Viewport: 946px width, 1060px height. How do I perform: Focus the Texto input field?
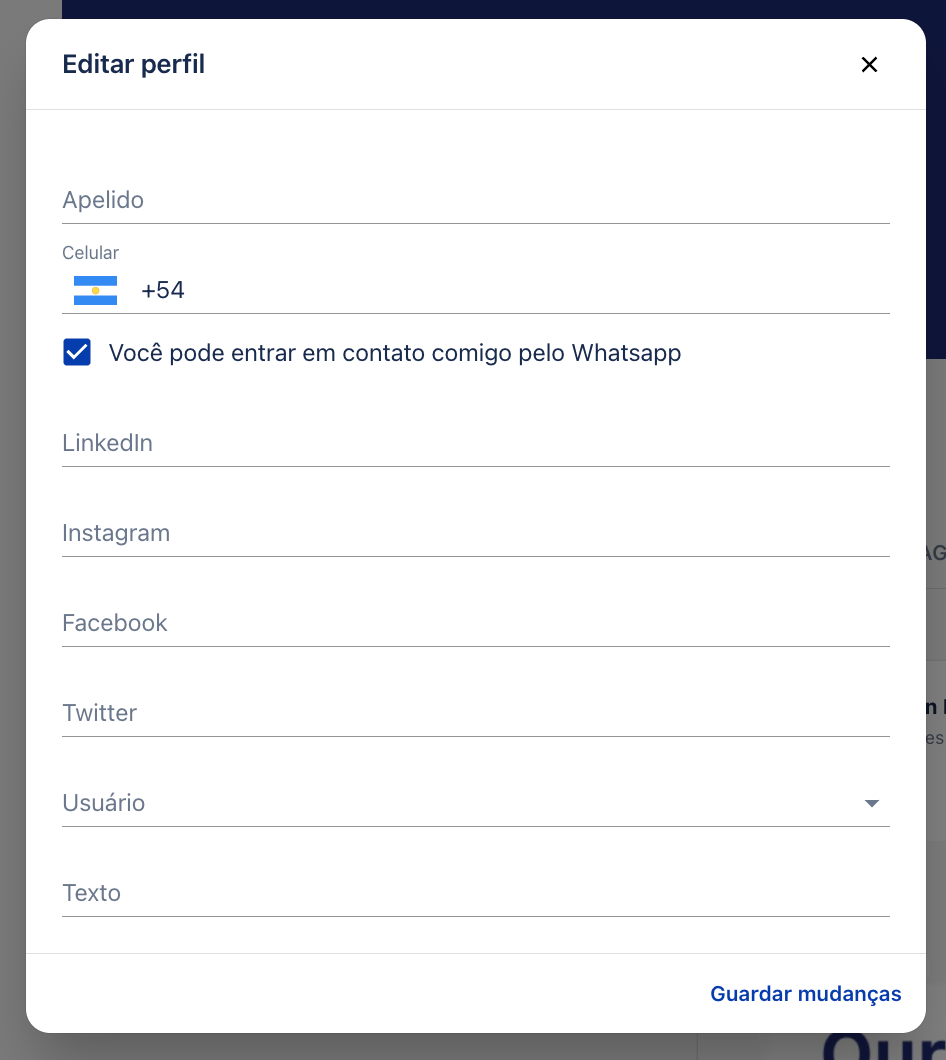coord(476,893)
